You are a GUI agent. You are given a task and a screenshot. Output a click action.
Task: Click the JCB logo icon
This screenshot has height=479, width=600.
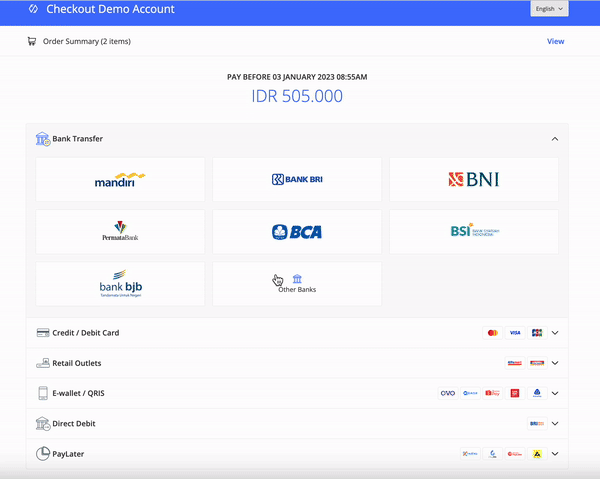pyautogui.click(x=537, y=333)
